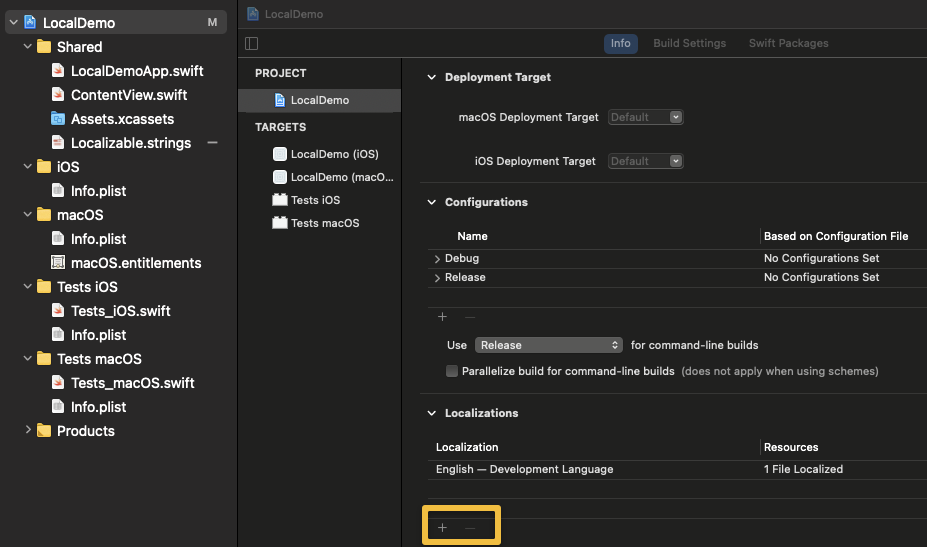927x547 pixels.
Task: Click the plus icon under Localizations
Action: point(443,527)
